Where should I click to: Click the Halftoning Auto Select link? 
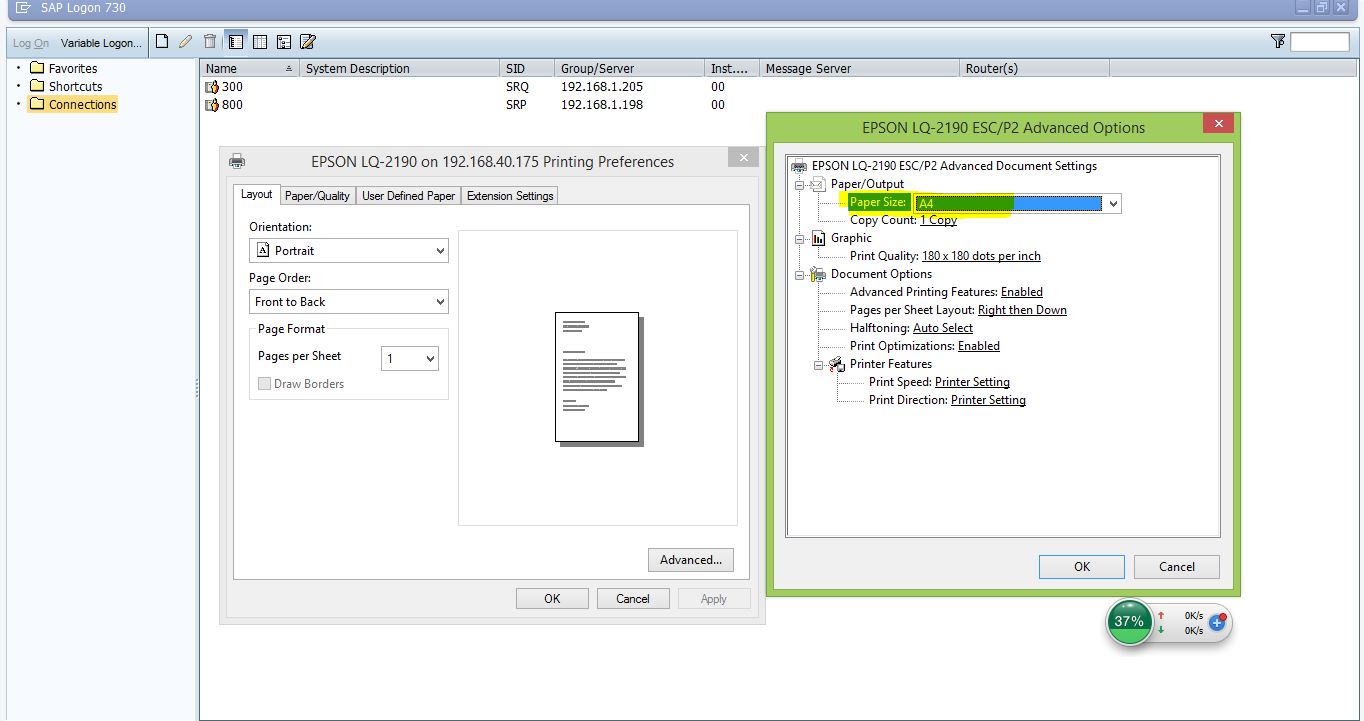(x=943, y=328)
